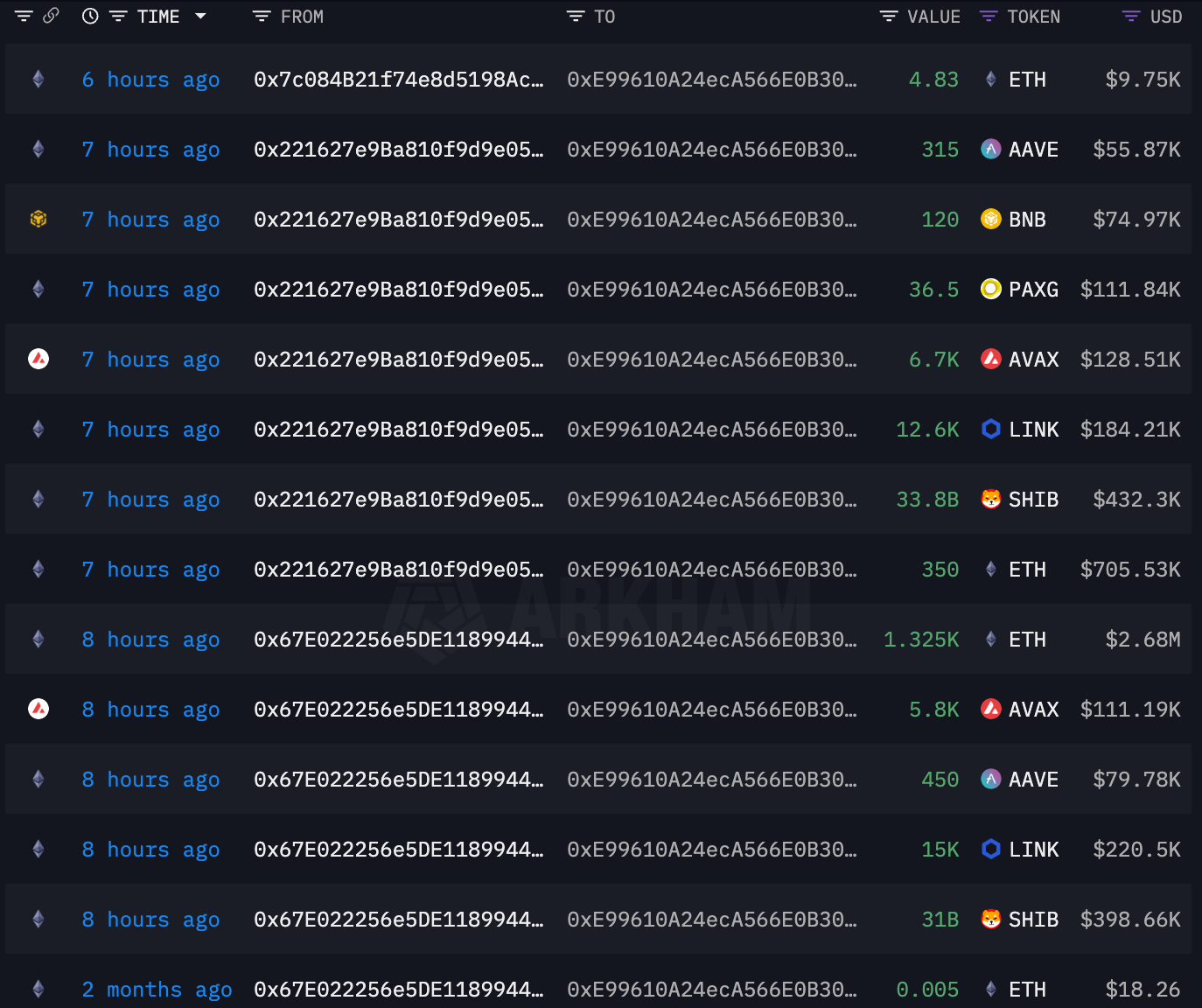Click the TIME column header
The height and width of the screenshot is (1008, 1202).
point(158,17)
